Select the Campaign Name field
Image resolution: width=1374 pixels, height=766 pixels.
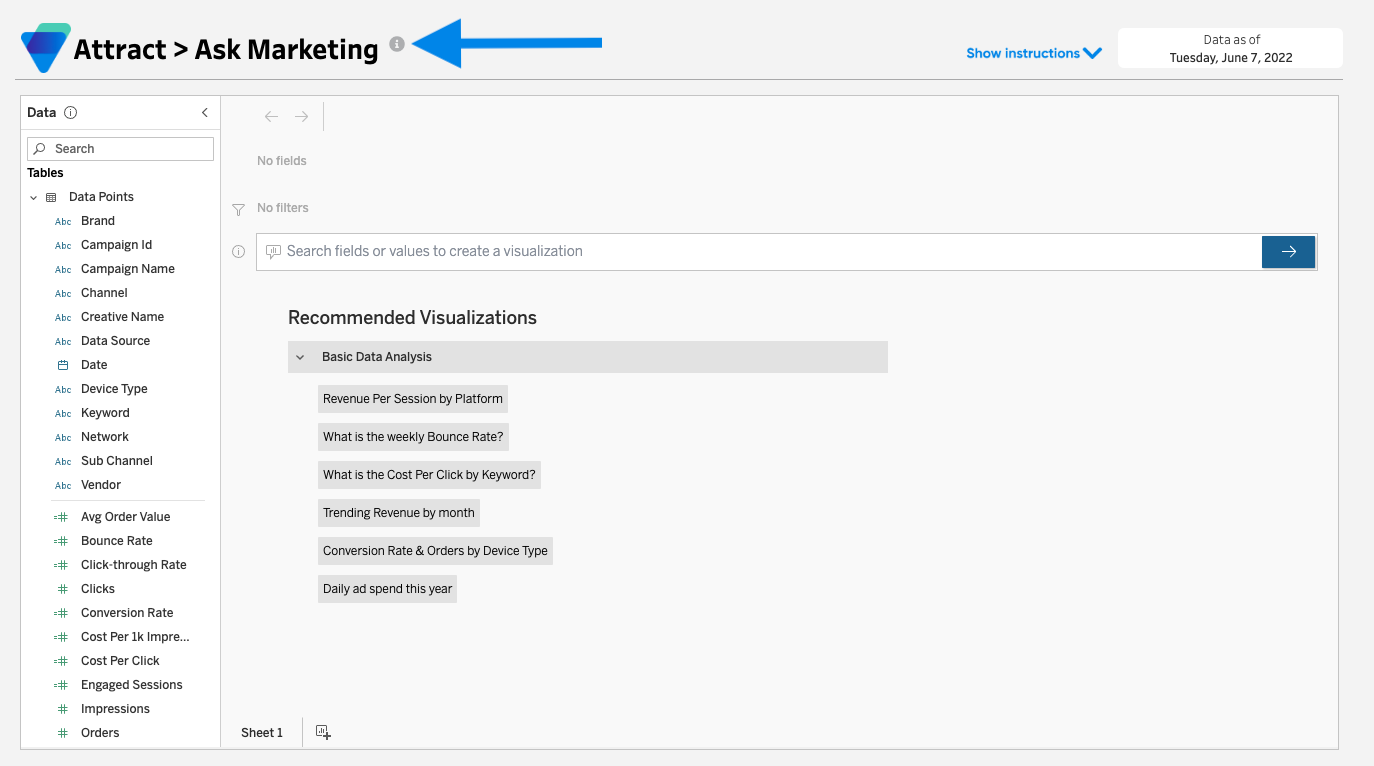[x=128, y=269]
